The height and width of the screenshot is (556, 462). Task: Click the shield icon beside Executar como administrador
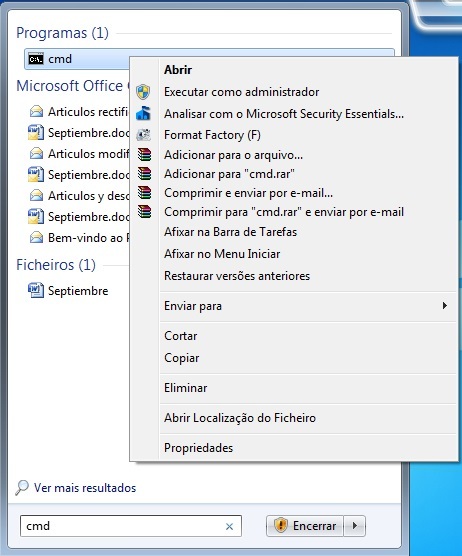143,92
